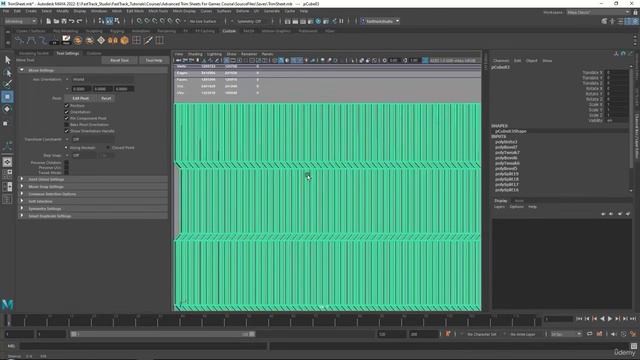Image resolution: width=640 pixels, height=360 pixels.
Task: Click the Open Scene folder icon
Action: (56, 21)
